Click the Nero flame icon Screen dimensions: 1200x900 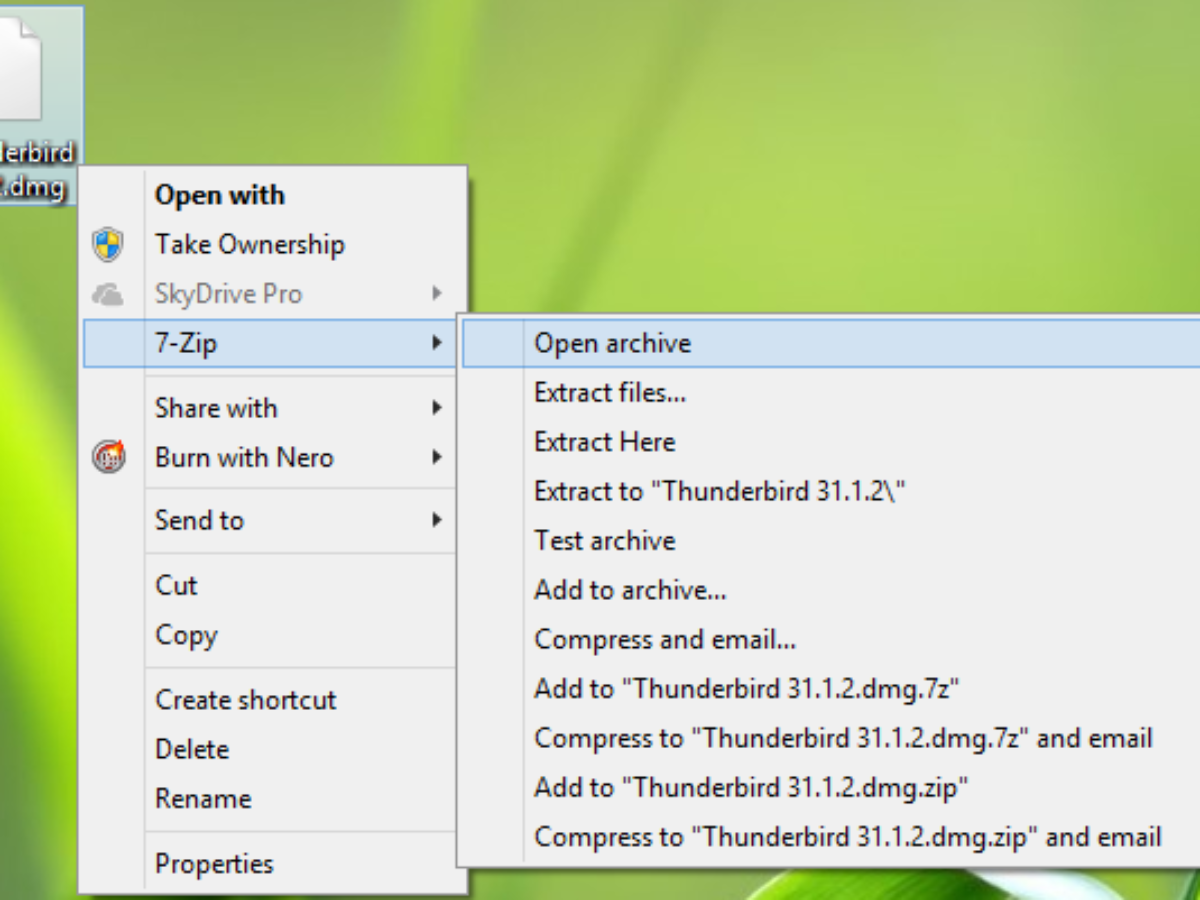108,457
